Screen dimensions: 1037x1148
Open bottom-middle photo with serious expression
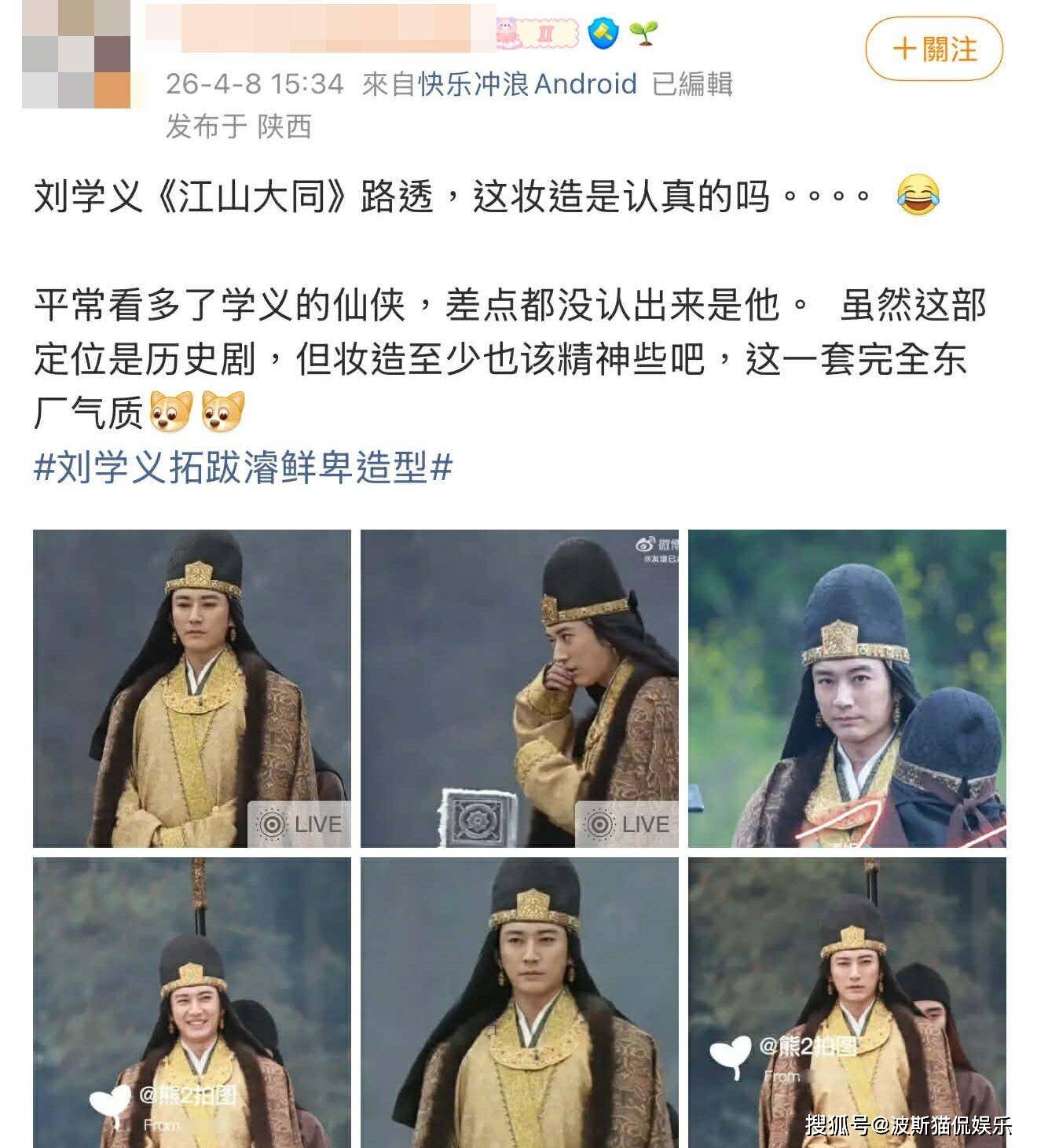pos(519,1003)
